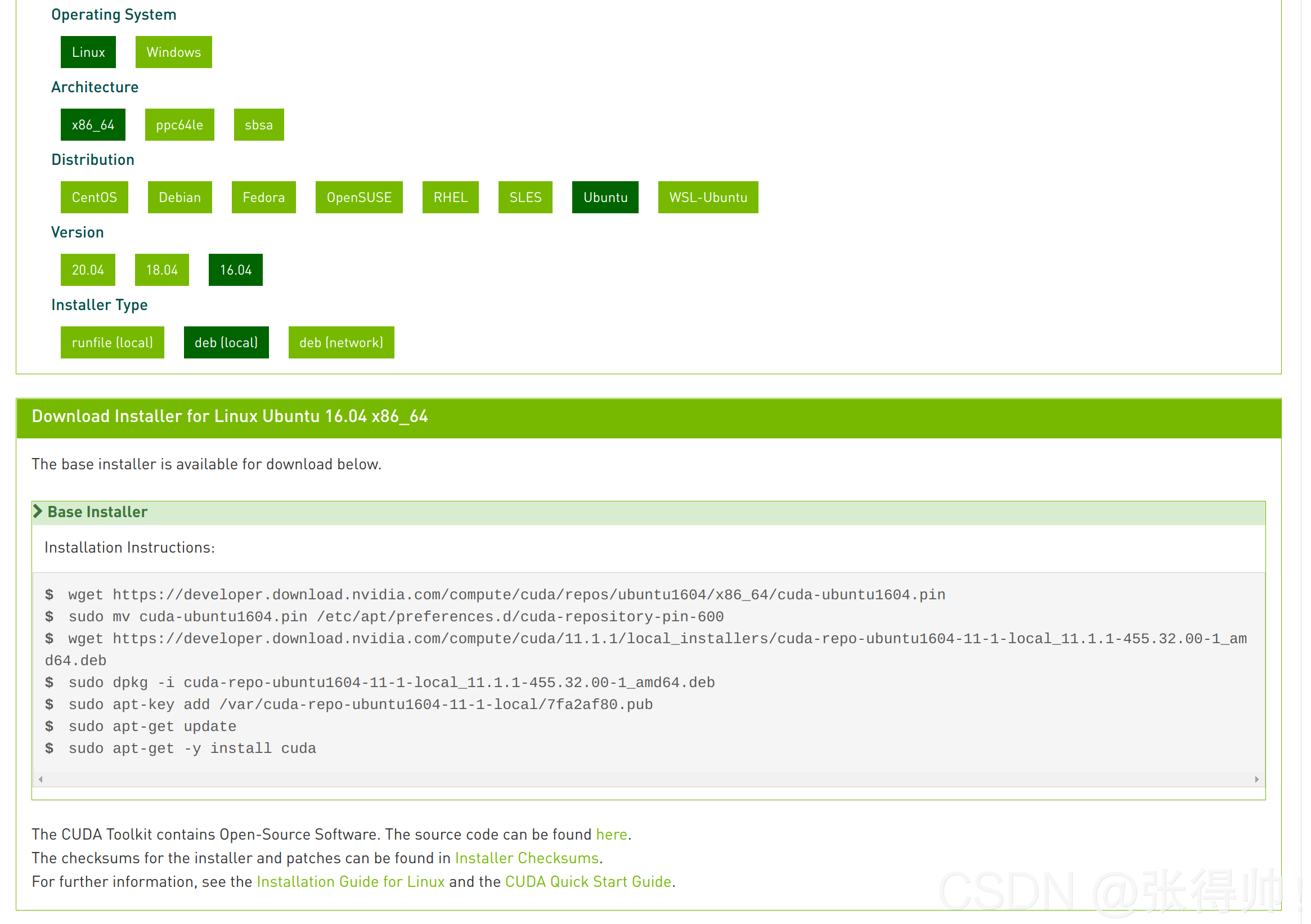Click the code box left scroll arrow
1311x924 pixels.
pyautogui.click(x=41, y=779)
